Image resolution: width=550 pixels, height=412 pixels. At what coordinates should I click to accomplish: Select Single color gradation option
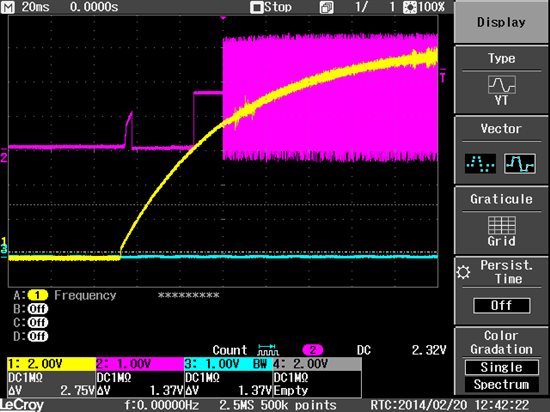pos(502,367)
